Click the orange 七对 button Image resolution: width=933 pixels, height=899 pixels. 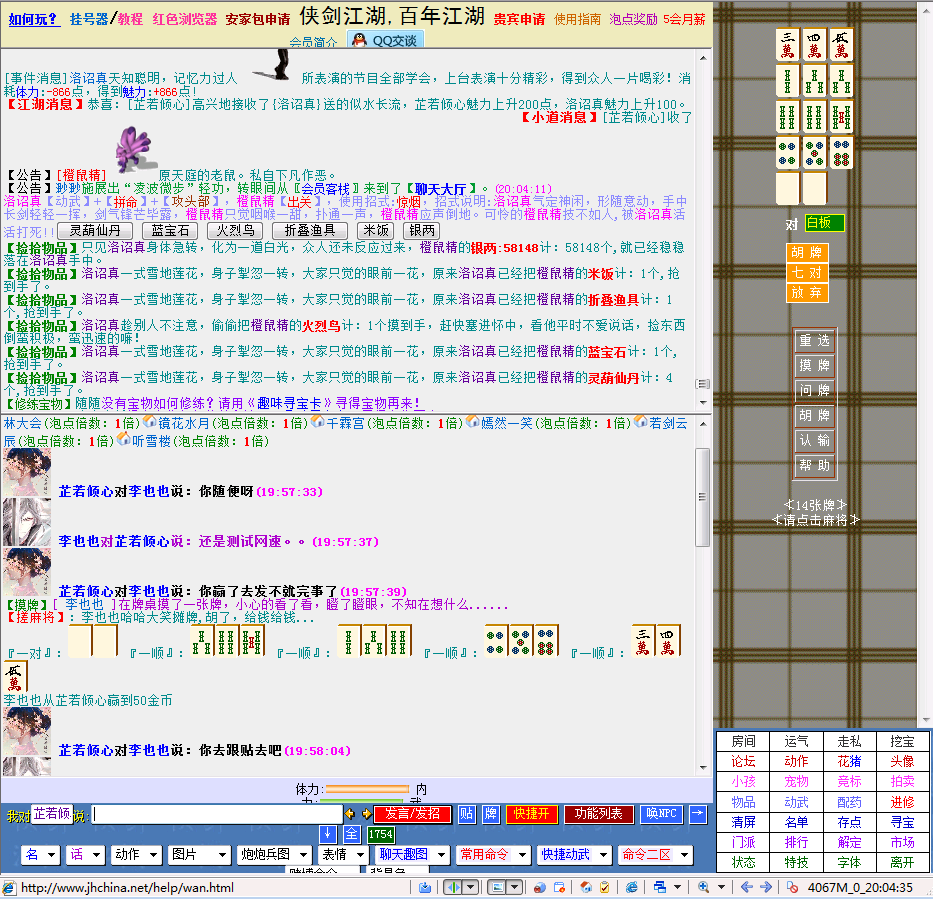(807, 272)
